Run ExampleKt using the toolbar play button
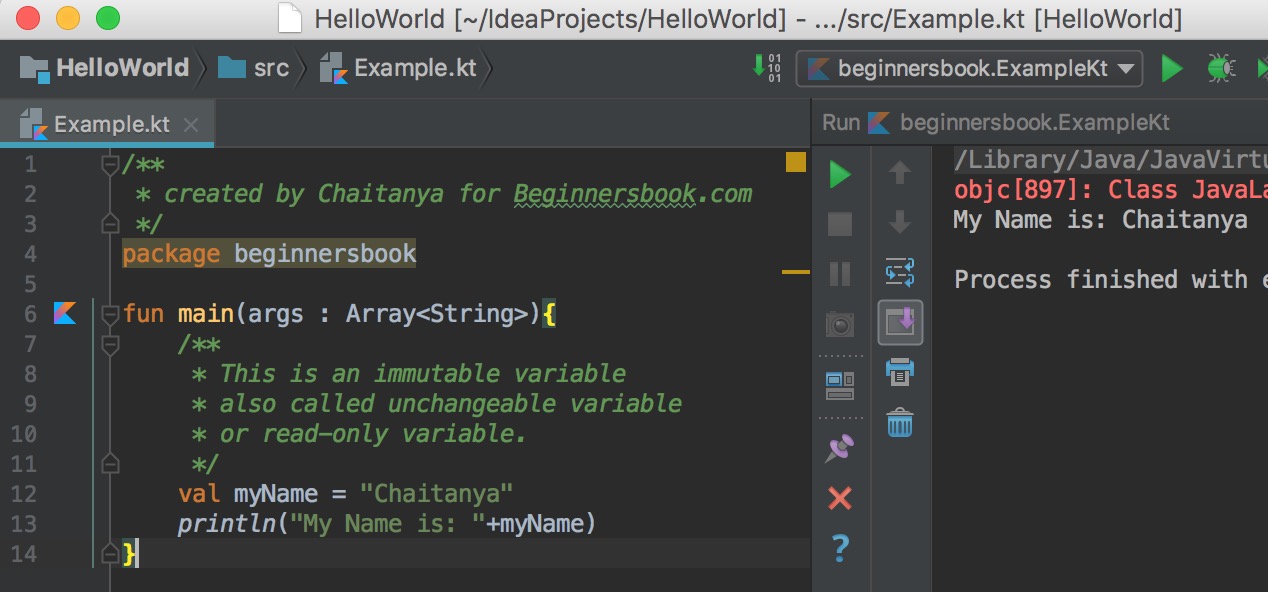The width and height of the screenshot is (1268, 592). click(1171, 67)
